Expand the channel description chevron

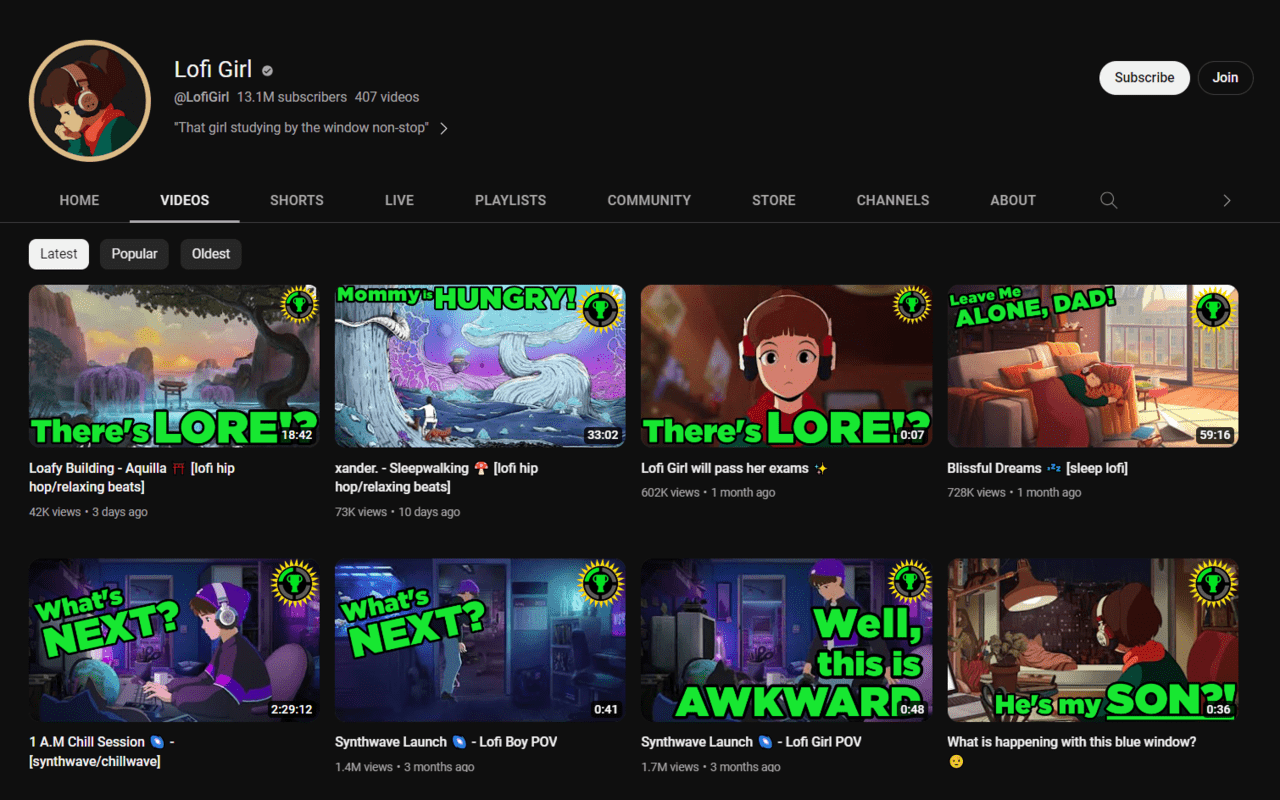click(444, 128)
